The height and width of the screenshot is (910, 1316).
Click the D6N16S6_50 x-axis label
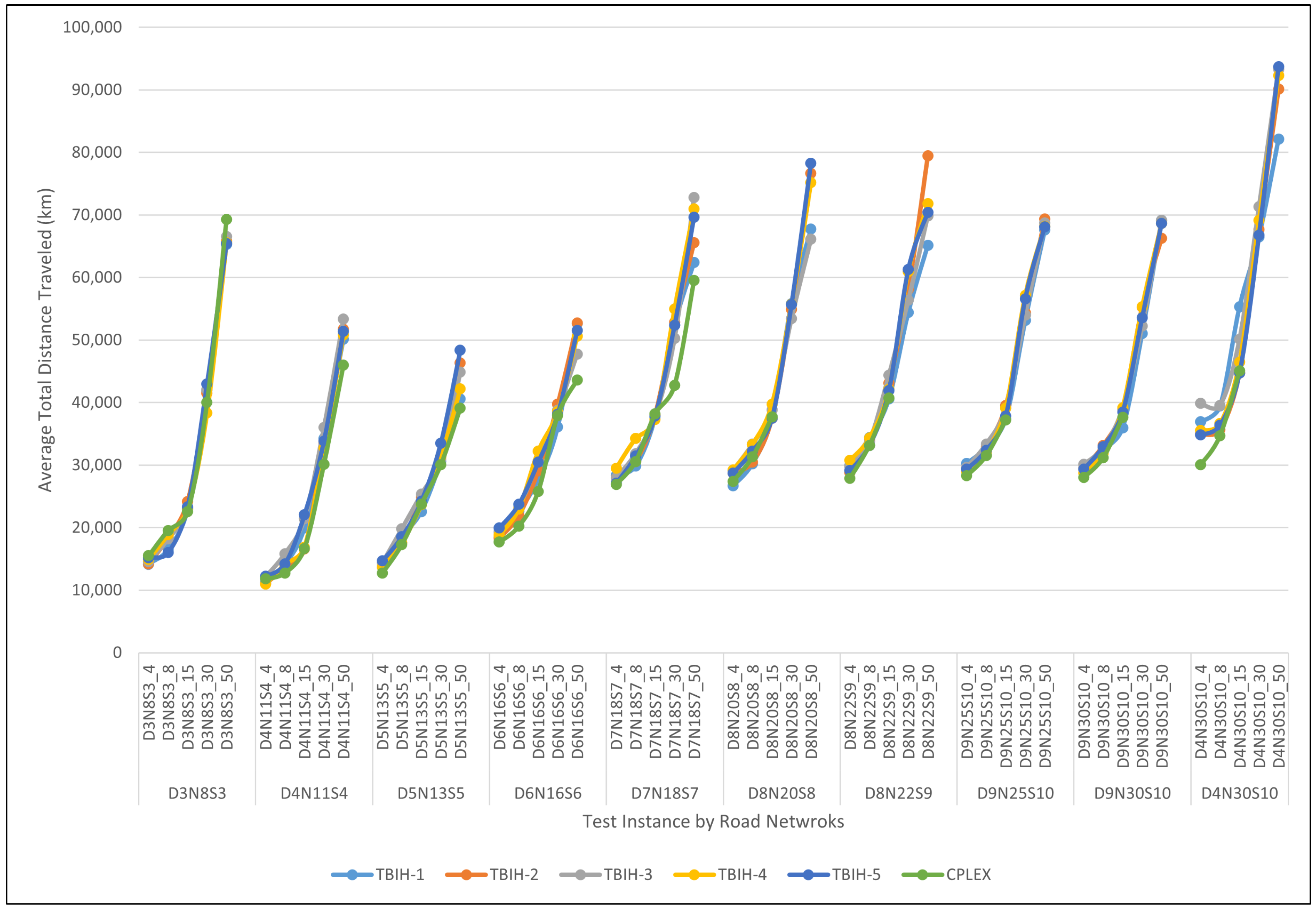click(577, 711)
